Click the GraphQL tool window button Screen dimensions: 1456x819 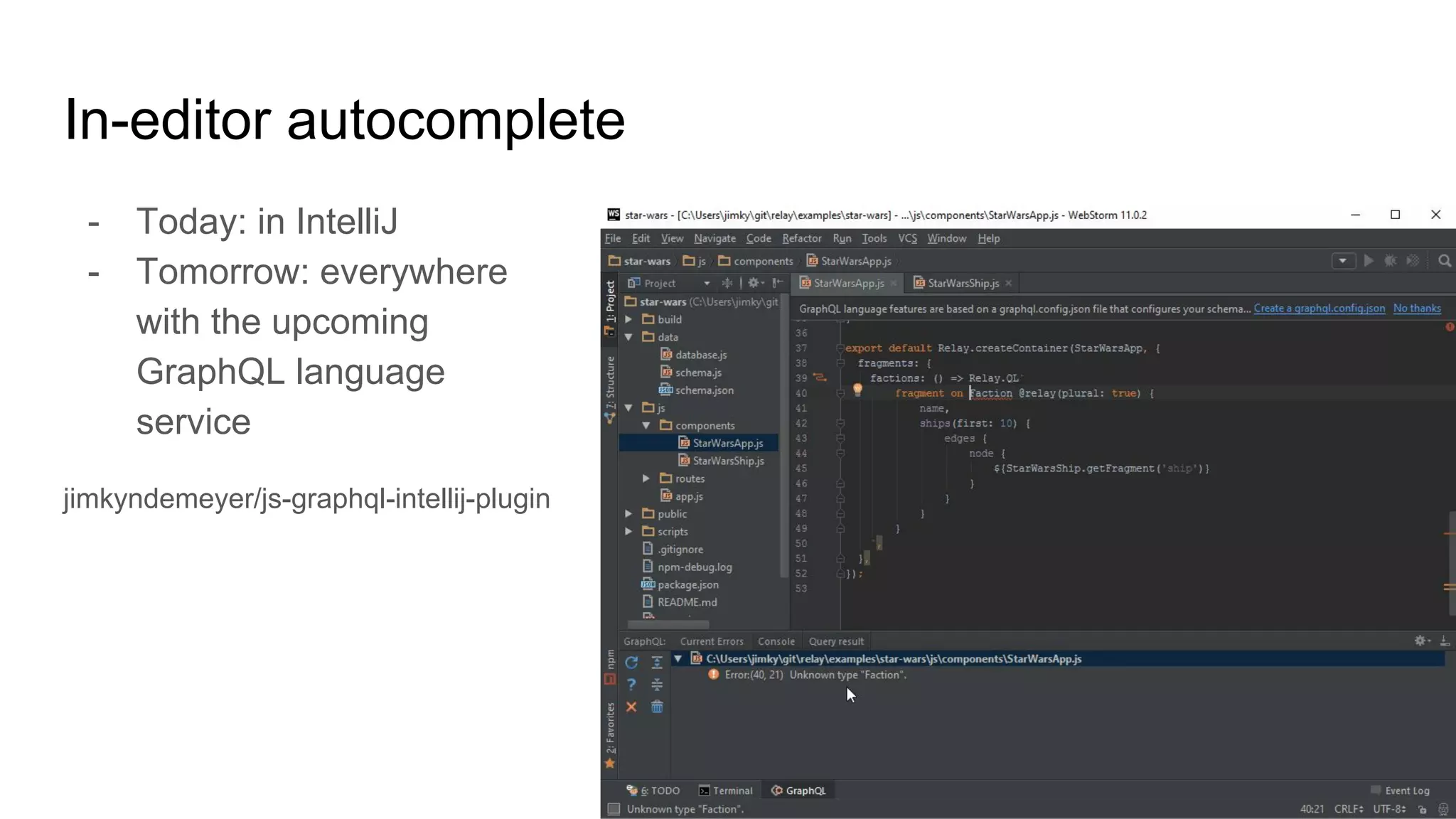[x=798, y=791]
